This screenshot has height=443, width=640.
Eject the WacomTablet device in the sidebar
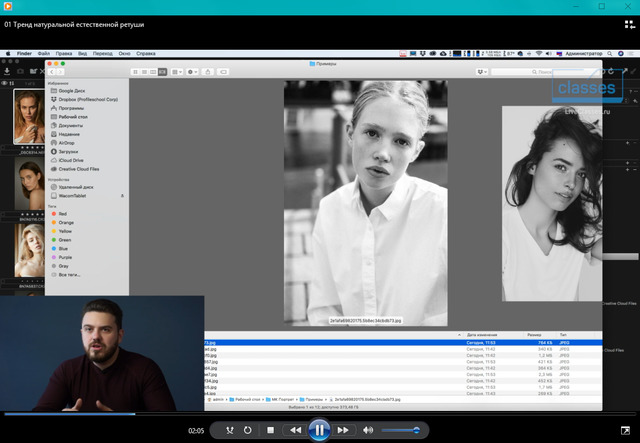[x=122, y=196]
